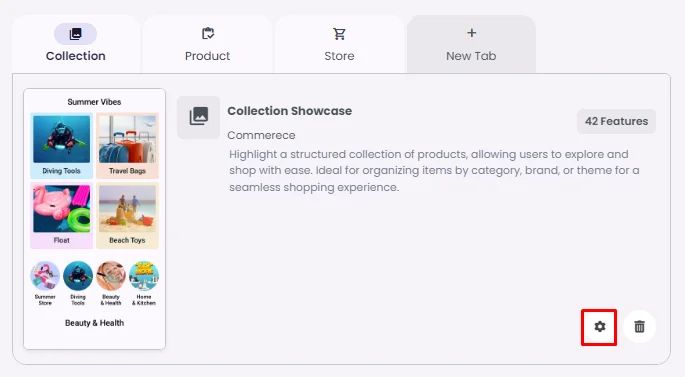This screenshot has width=685, height=377.
Task: Click the Commerece category label
Action: 261,135
